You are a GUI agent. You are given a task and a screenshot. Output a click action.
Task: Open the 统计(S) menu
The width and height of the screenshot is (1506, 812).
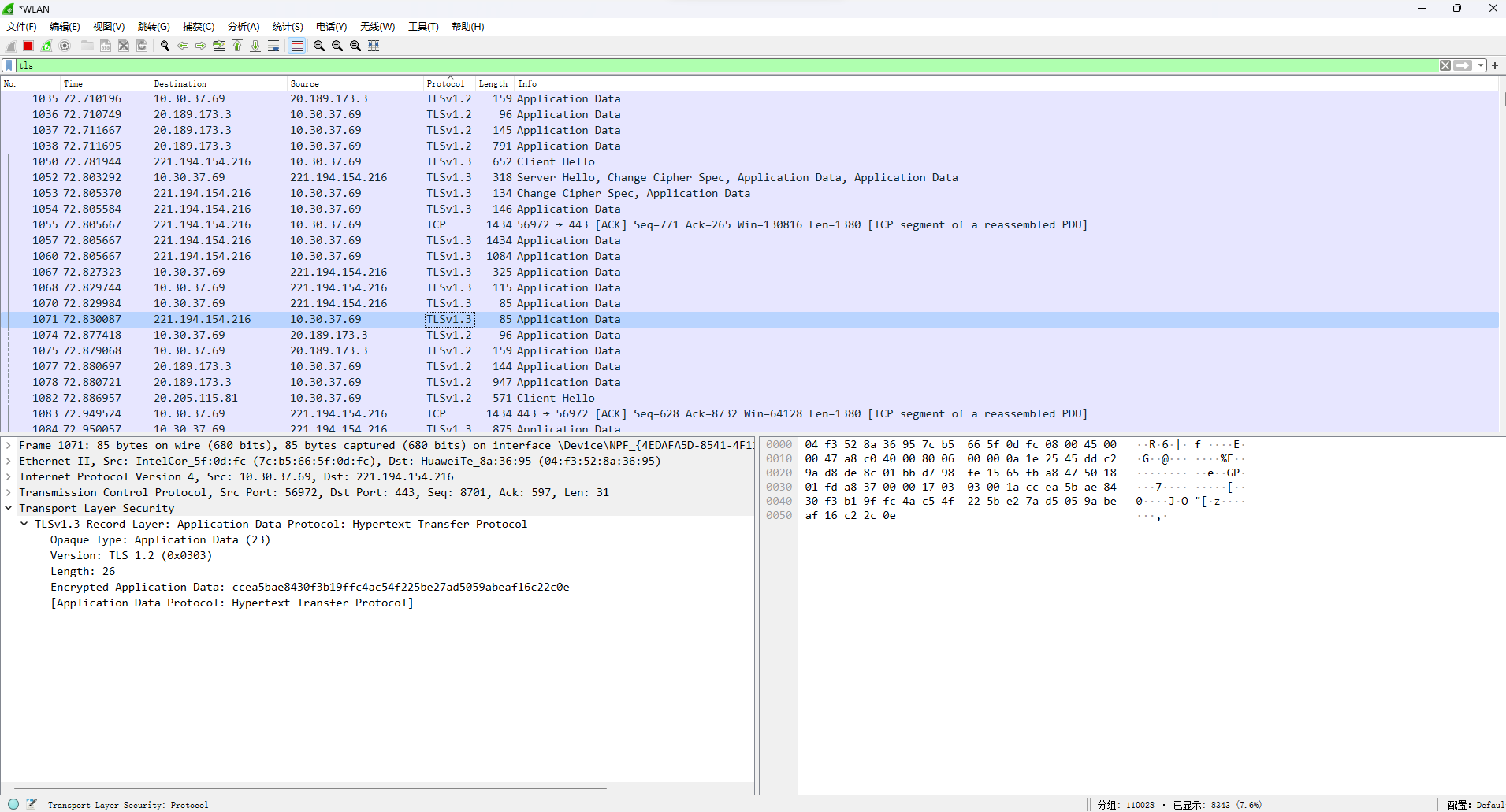(288, 27)
